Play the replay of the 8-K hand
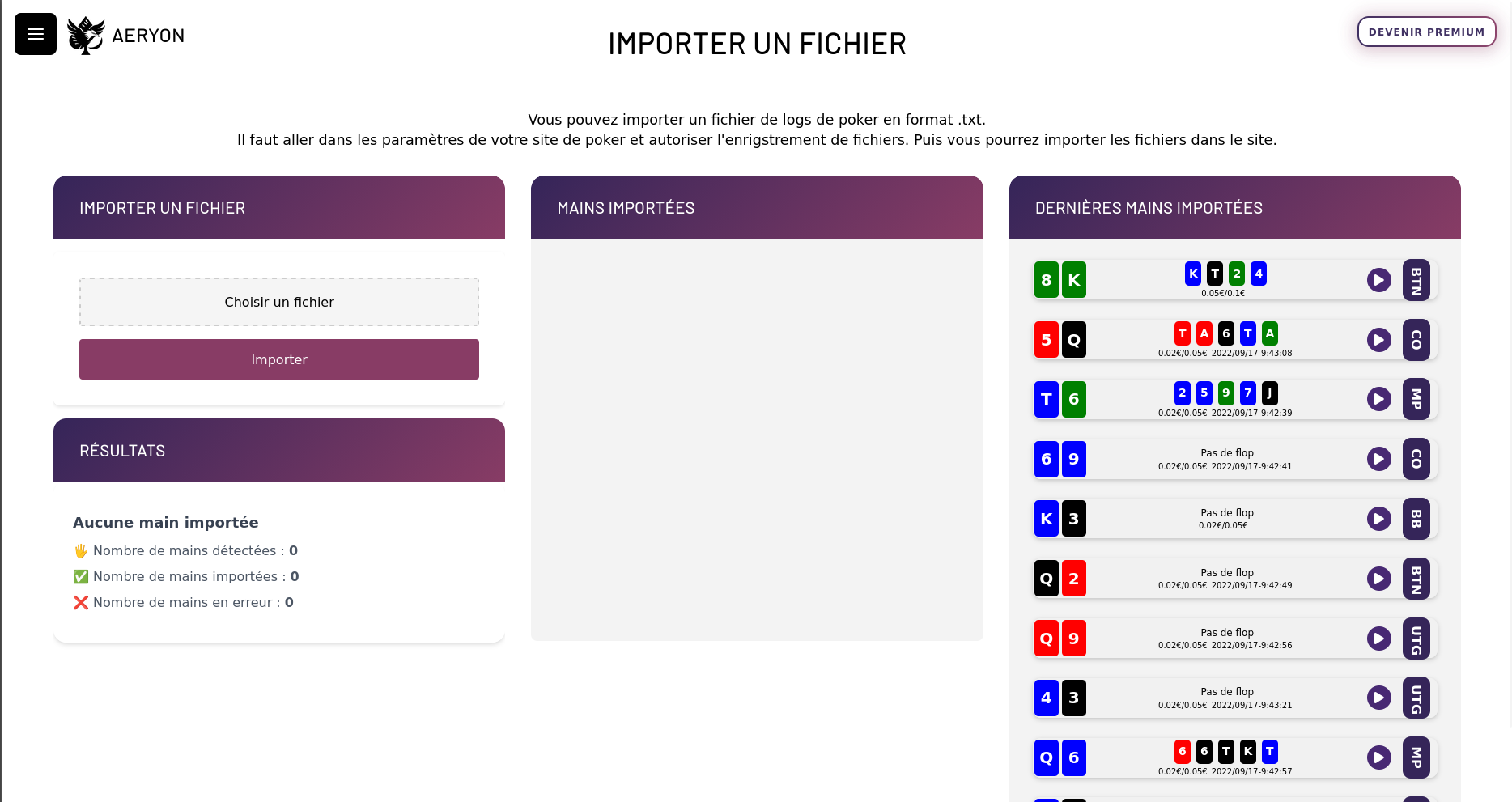 [1378, 280]
